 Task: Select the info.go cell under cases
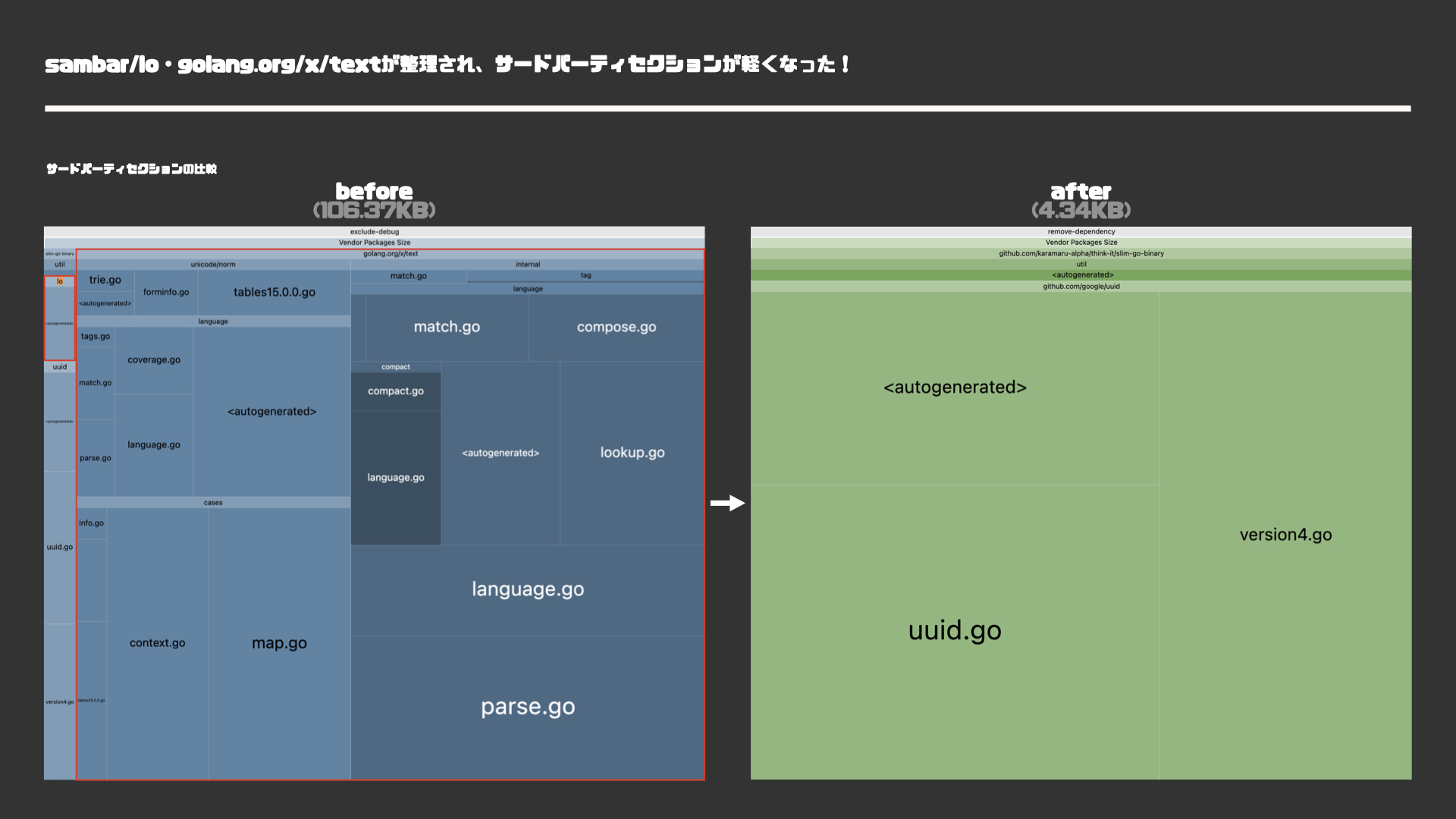91,523
